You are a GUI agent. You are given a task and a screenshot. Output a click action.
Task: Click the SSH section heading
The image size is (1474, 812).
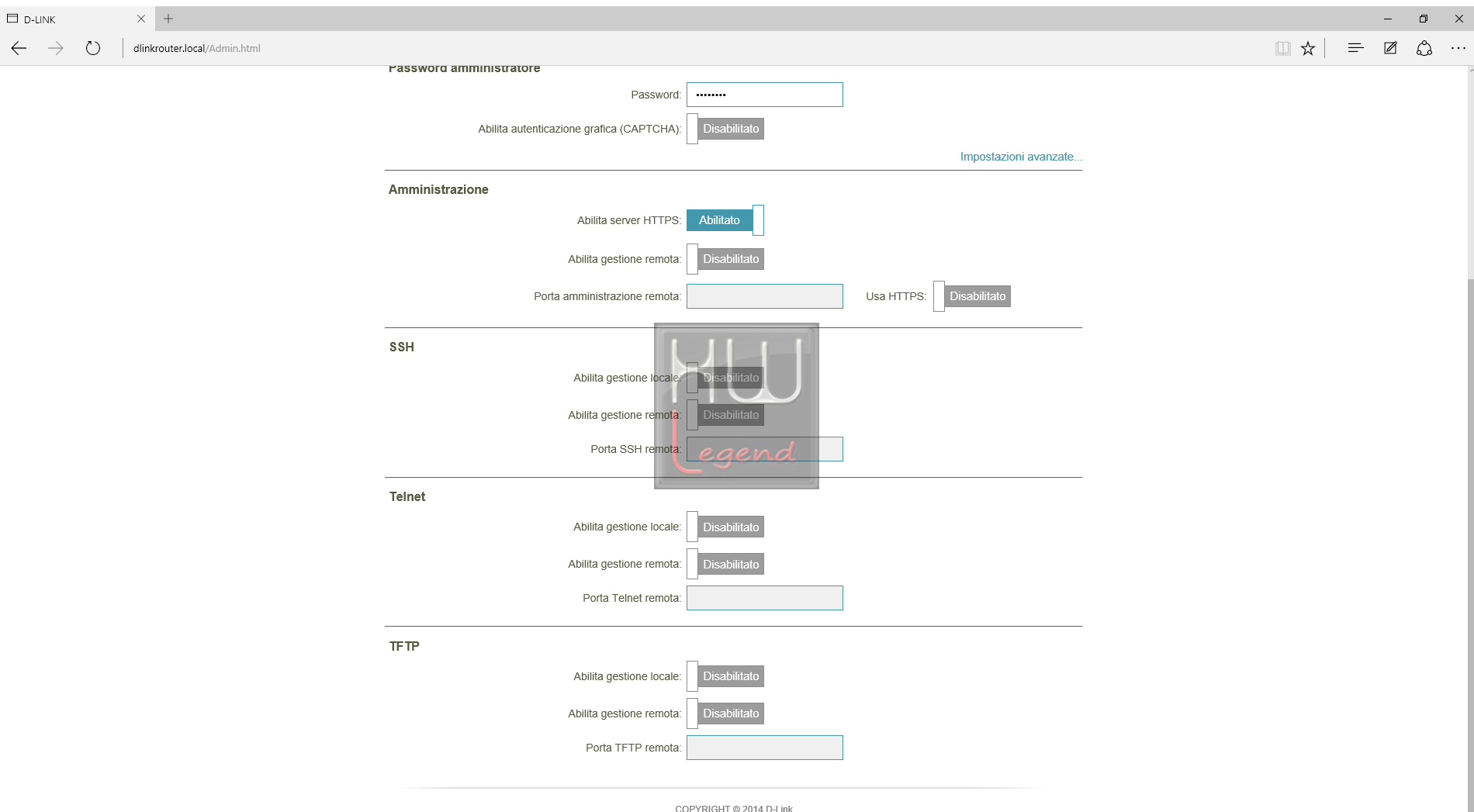[x=402, y=347]
